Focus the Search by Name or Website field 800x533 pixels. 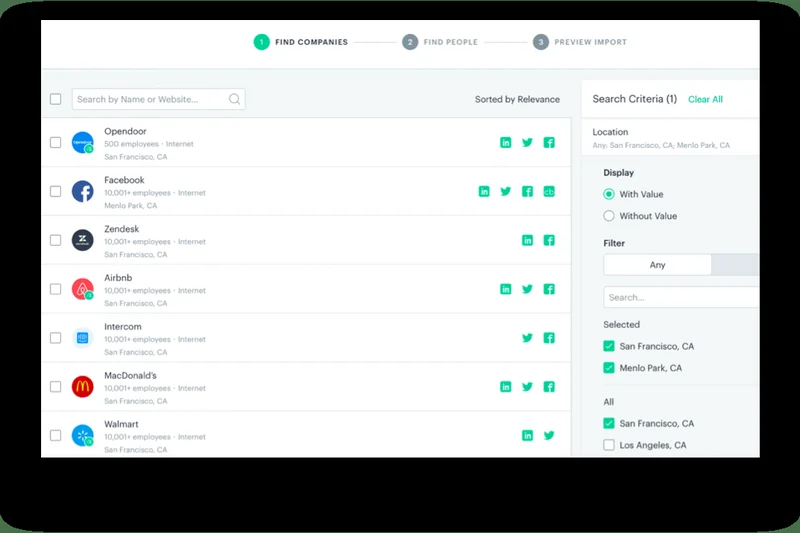pos(158,99)
